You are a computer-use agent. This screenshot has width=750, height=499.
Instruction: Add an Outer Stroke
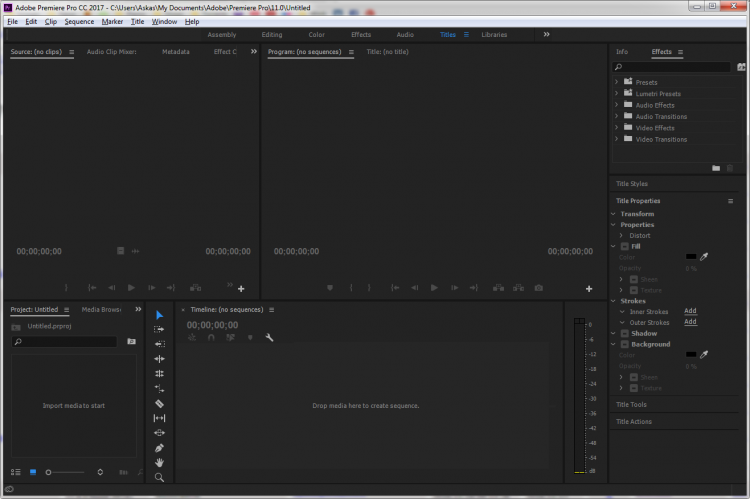tap(690, 322)
